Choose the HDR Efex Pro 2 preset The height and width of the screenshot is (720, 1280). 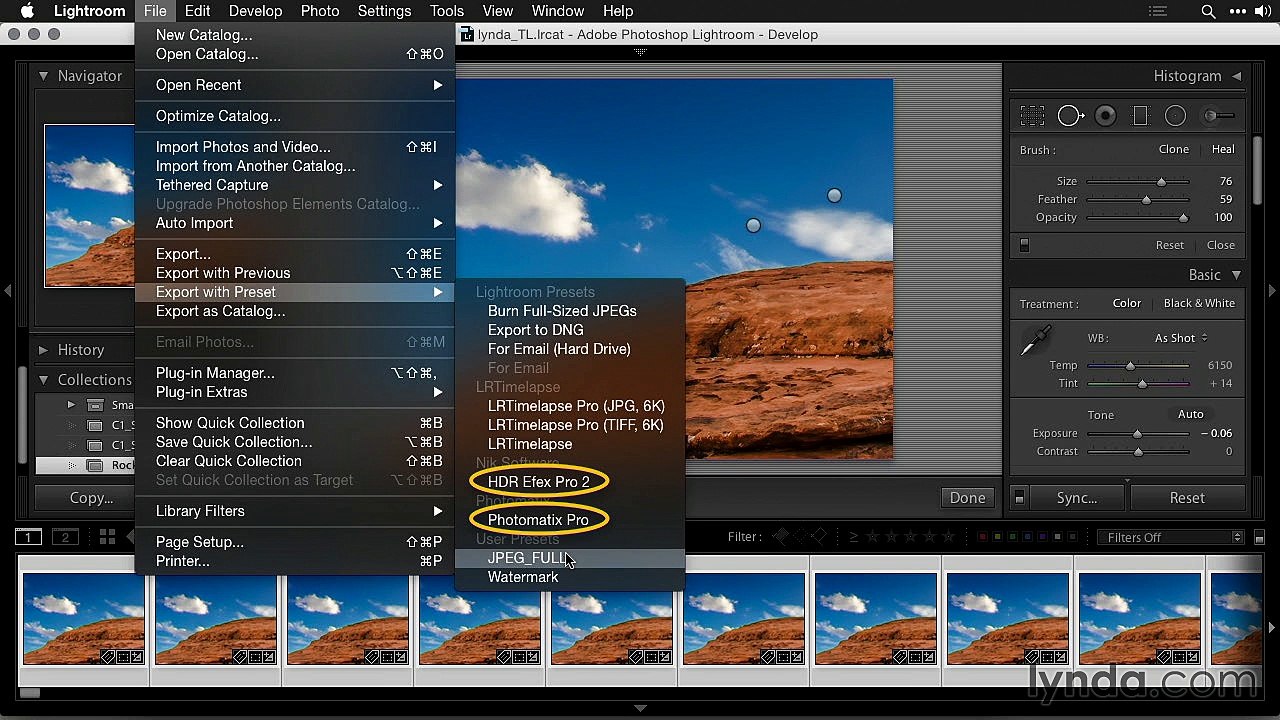(570, 482)
